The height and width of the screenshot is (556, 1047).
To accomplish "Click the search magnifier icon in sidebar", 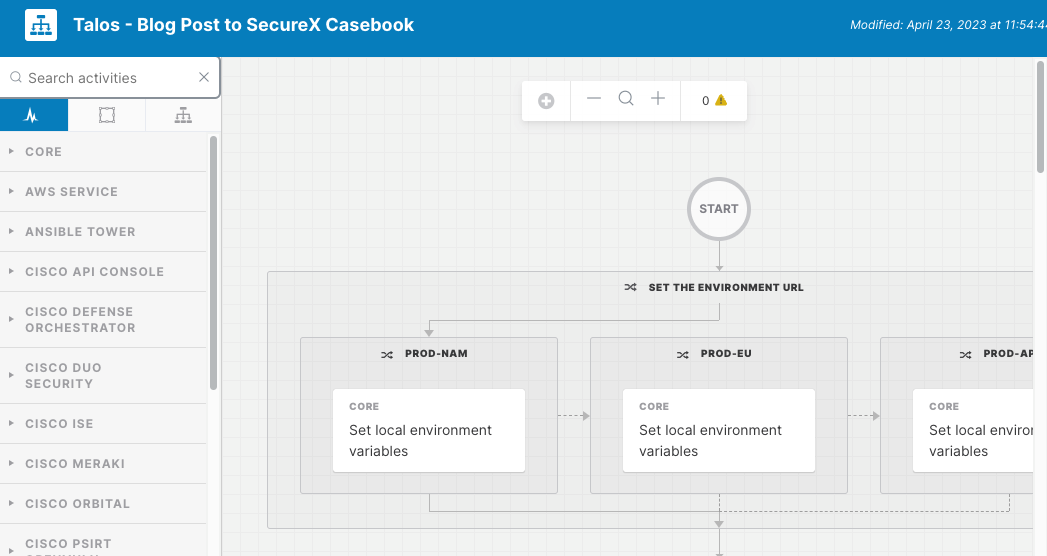I will click(x=16, y=77).
